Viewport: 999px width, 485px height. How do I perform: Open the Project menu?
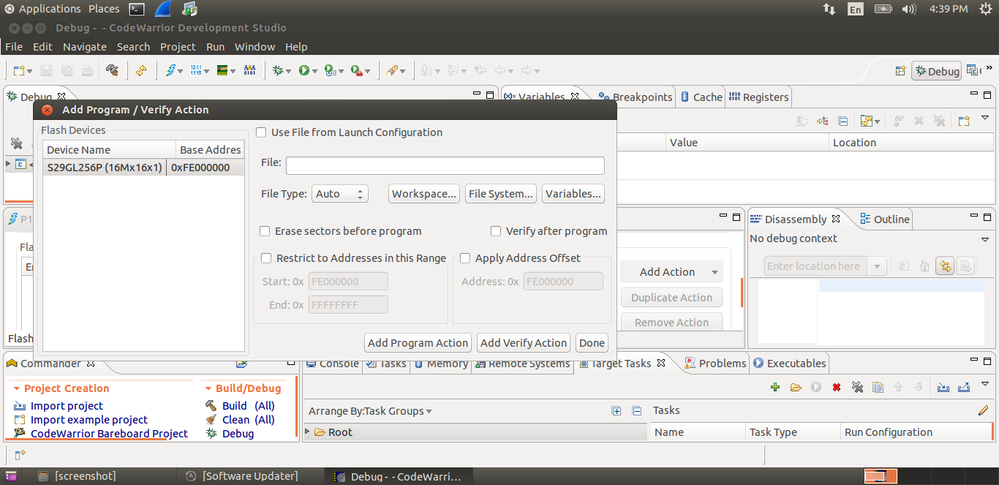point(178,47)
